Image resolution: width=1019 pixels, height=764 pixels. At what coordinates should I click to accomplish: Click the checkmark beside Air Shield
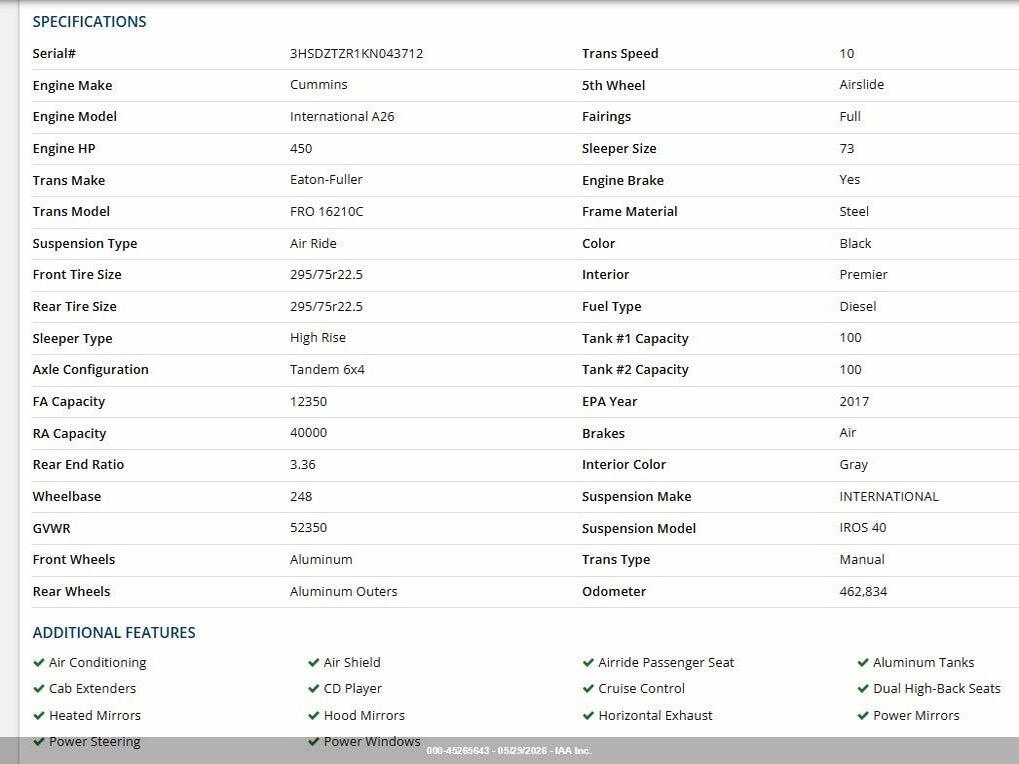tap(313, 663)
